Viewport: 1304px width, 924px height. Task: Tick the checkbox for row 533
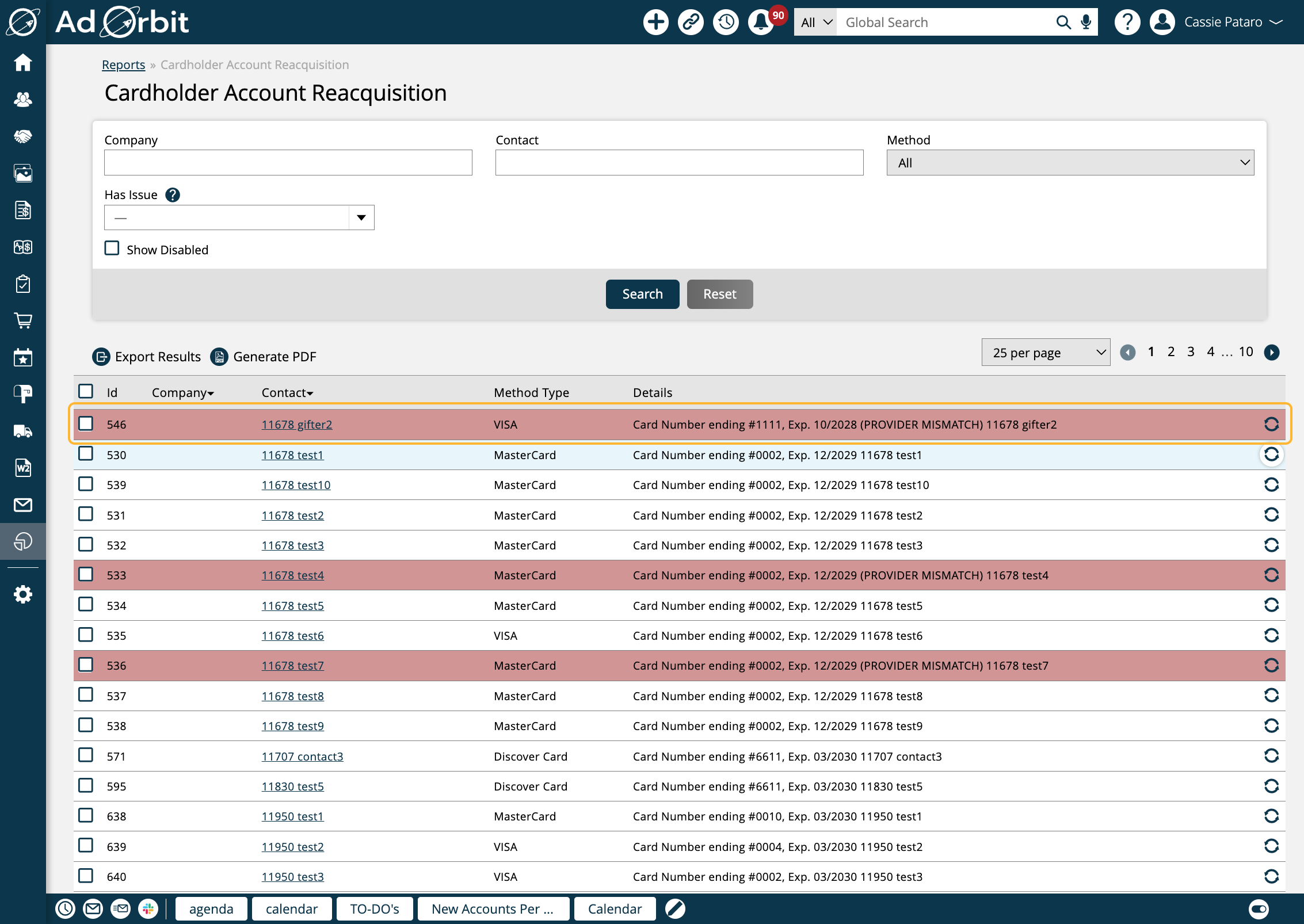coord(86,575)
